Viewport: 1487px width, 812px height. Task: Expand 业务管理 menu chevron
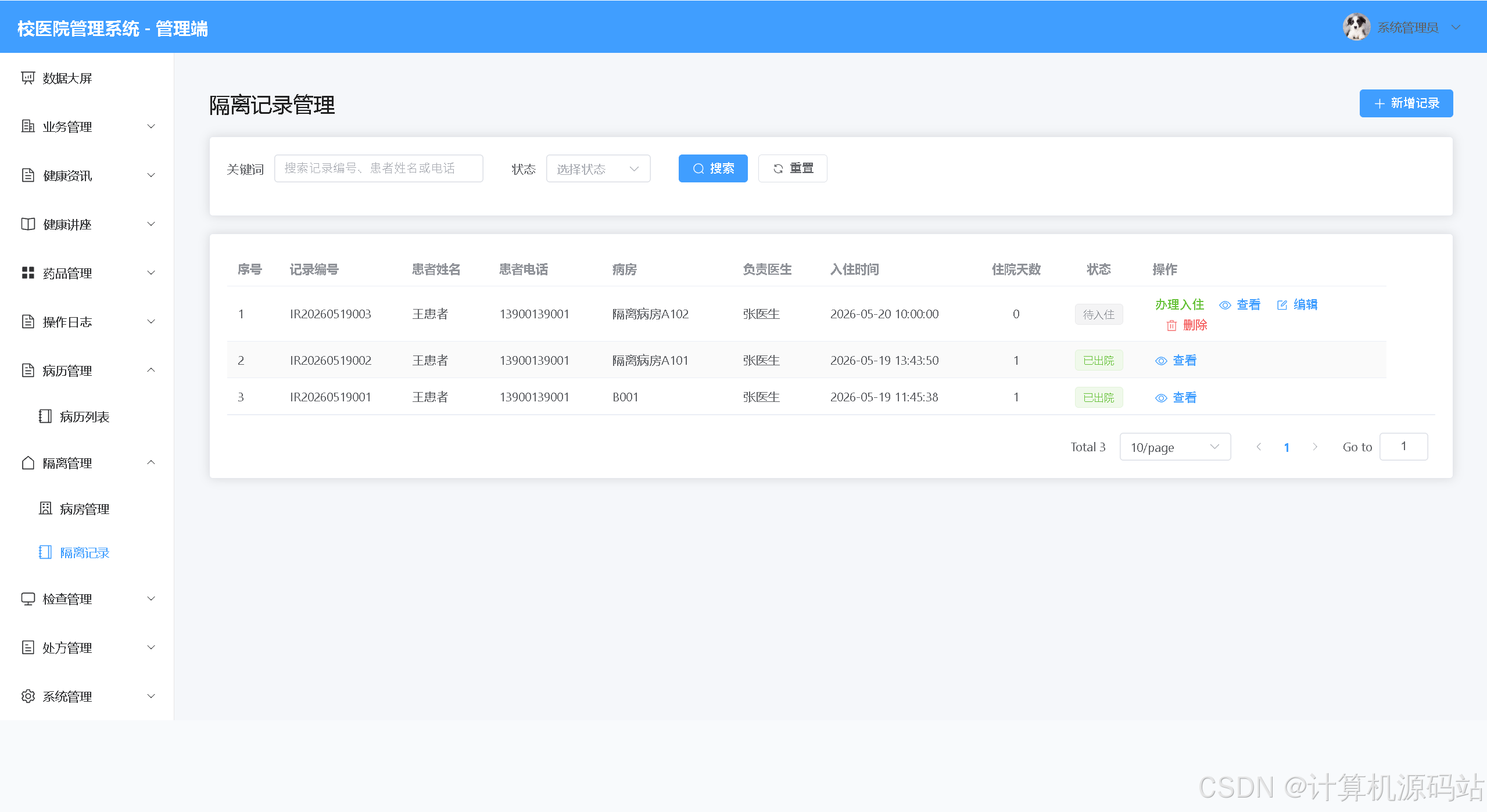[151, 126]
